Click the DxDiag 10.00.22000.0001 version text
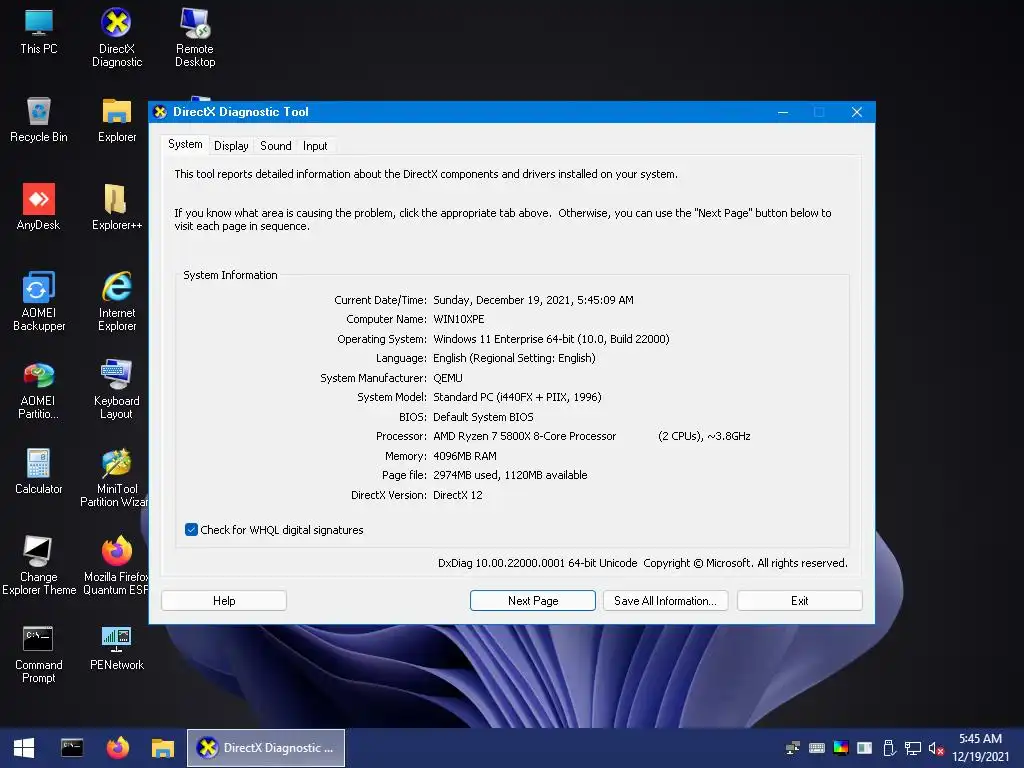 537,563
